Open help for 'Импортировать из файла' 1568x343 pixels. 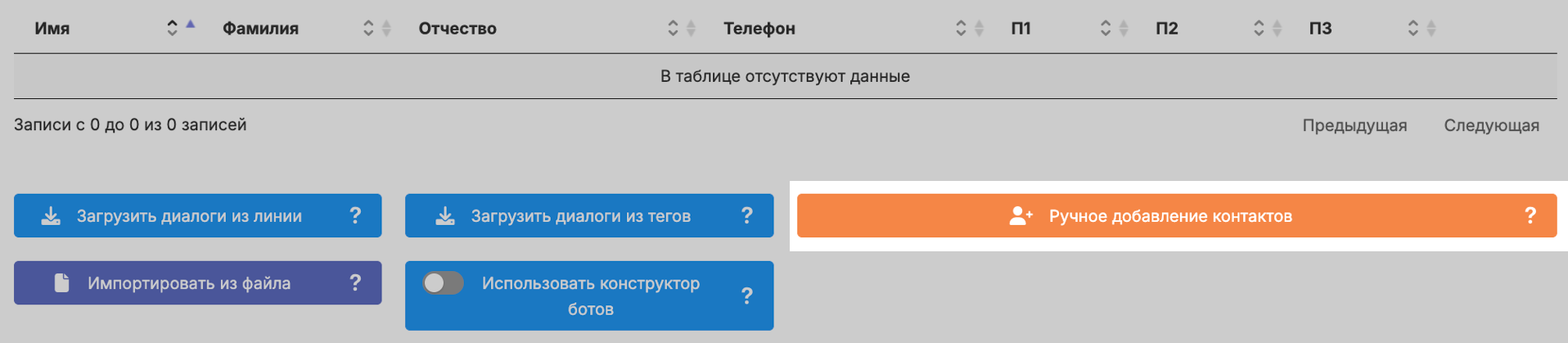point(355,282)
